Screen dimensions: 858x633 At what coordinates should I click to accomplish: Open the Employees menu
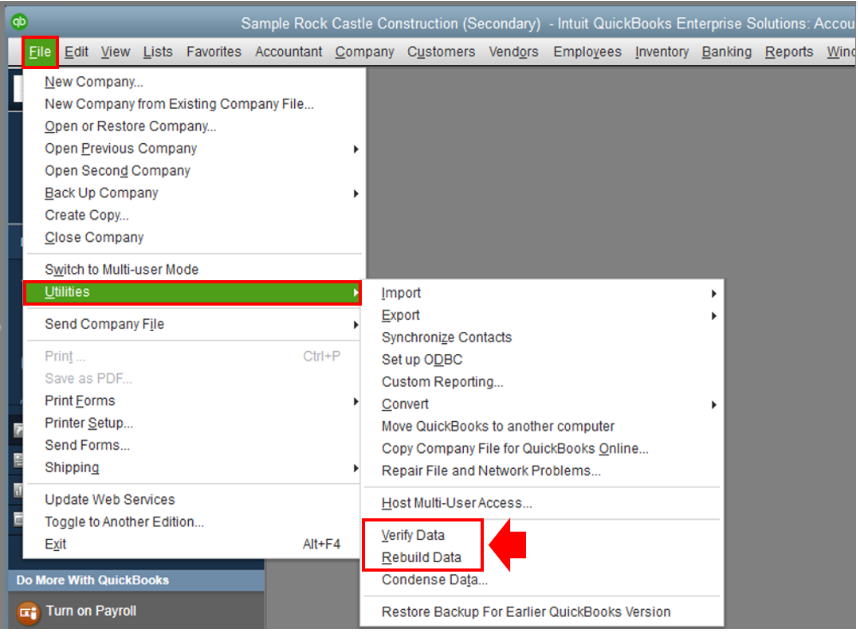pos(587,52)
